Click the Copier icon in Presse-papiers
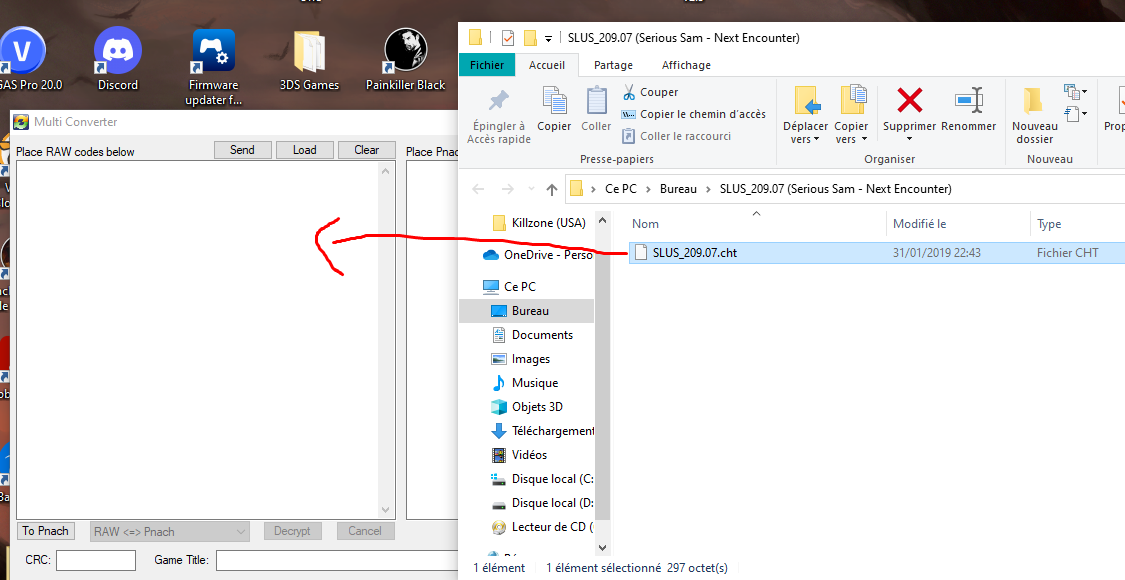 click(x=554, y=100)
